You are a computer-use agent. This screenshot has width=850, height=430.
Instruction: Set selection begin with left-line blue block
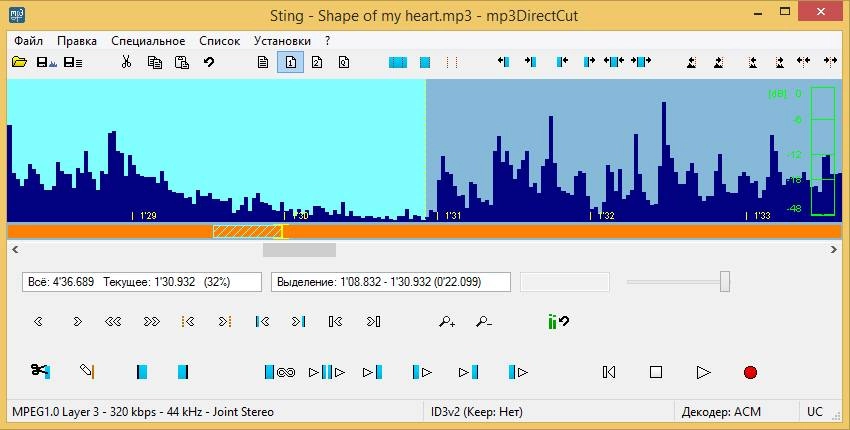pyautogui.click(x=141, y=372)
